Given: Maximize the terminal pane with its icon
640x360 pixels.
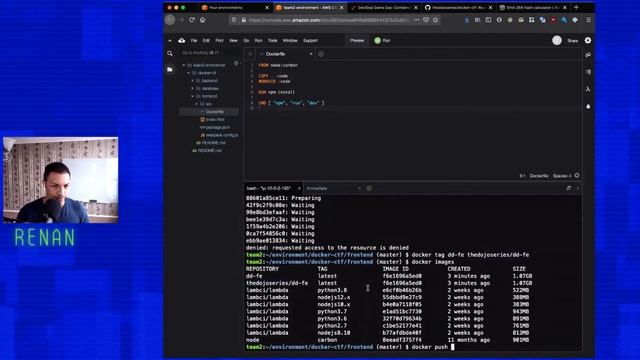Looking at the screenshot, I should (x=569, y=188).
